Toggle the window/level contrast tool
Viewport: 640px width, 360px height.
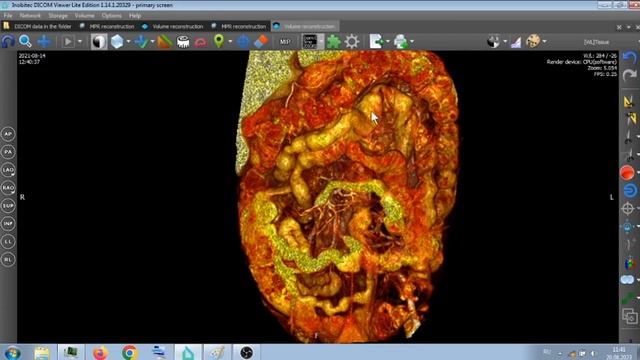(x=99, y=42)
